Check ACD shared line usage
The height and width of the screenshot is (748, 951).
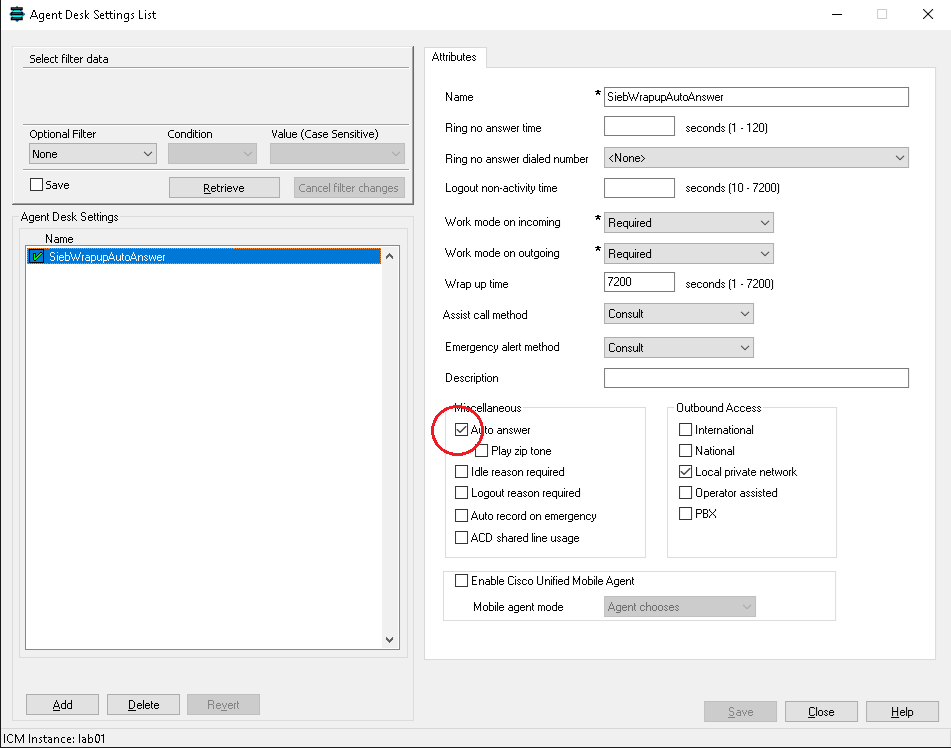462,537
